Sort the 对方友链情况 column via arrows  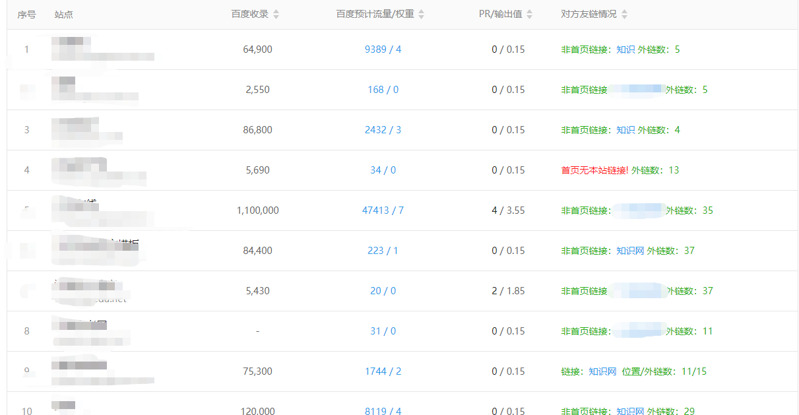[625, 15]
